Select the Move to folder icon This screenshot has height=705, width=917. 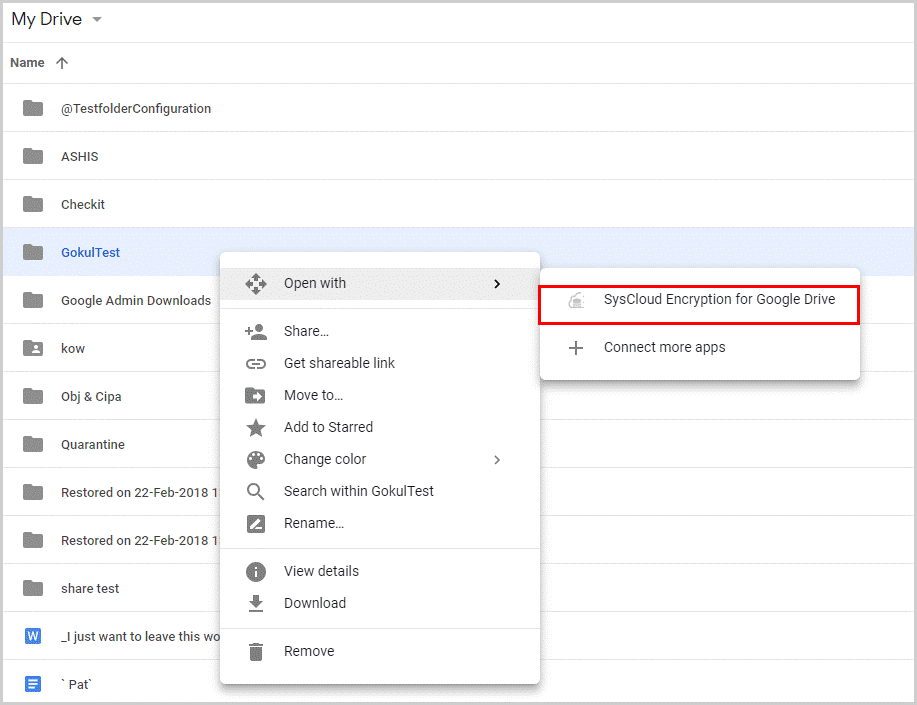tap(257, 395)
